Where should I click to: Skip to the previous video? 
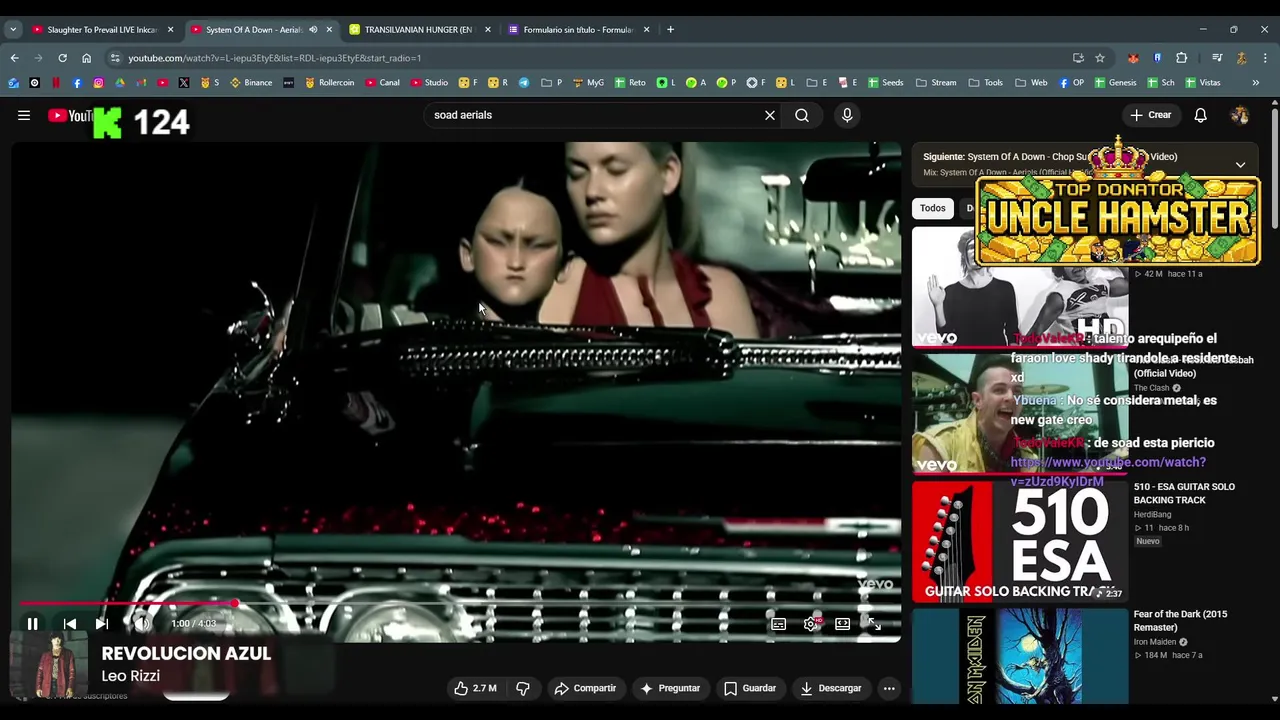pyautogui.click(x=70, y=624)
